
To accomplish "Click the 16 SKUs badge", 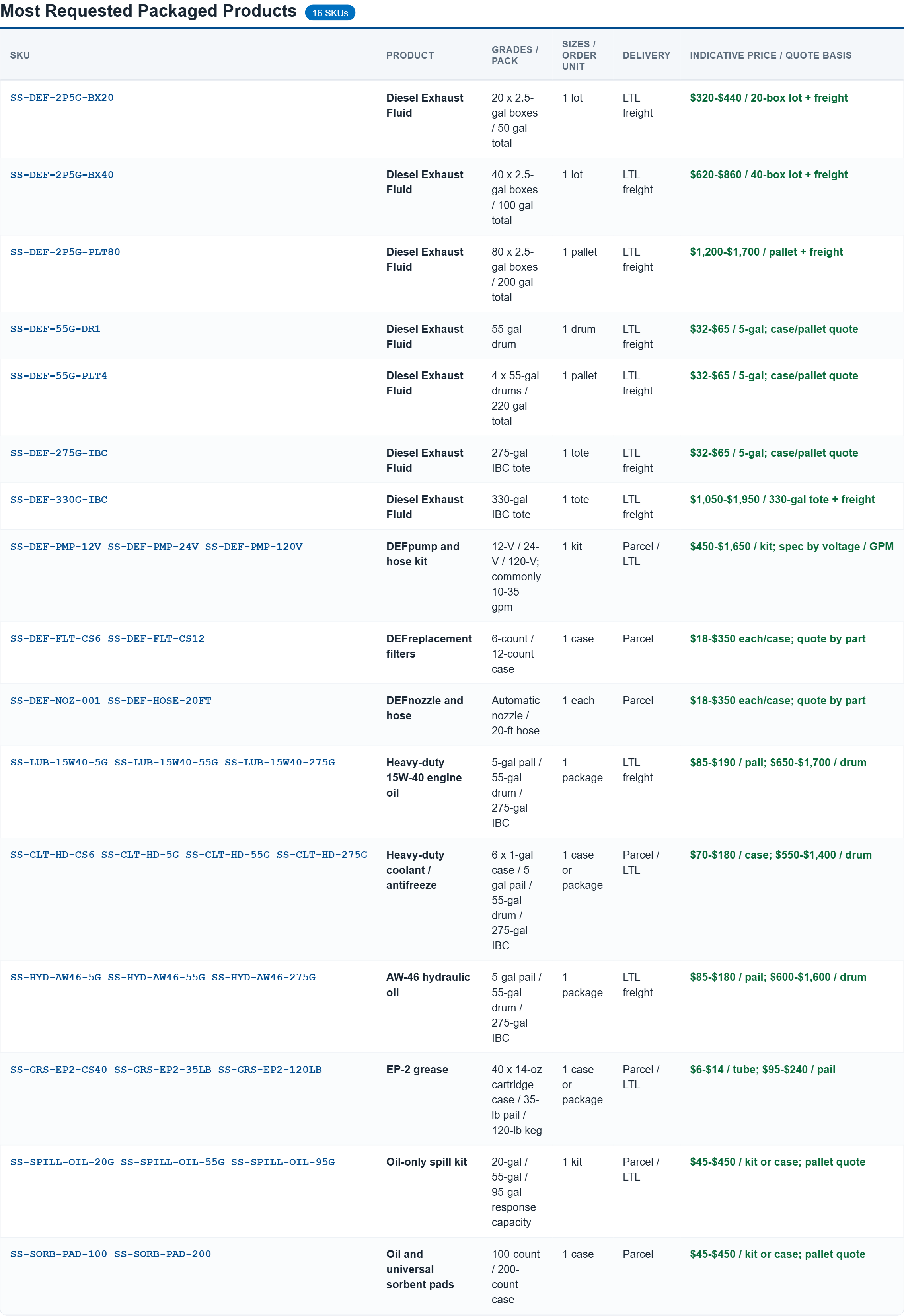I will (330, 12).
